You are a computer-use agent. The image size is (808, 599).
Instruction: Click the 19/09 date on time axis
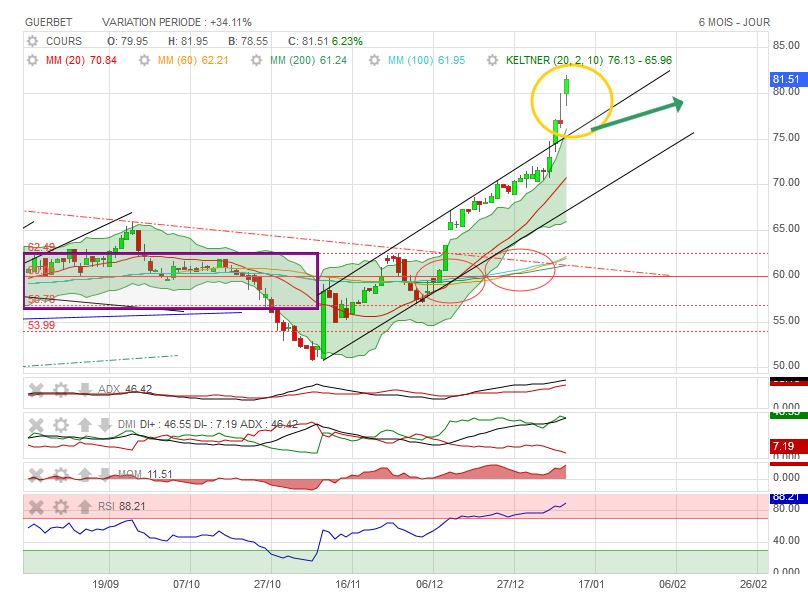point(106,584)
